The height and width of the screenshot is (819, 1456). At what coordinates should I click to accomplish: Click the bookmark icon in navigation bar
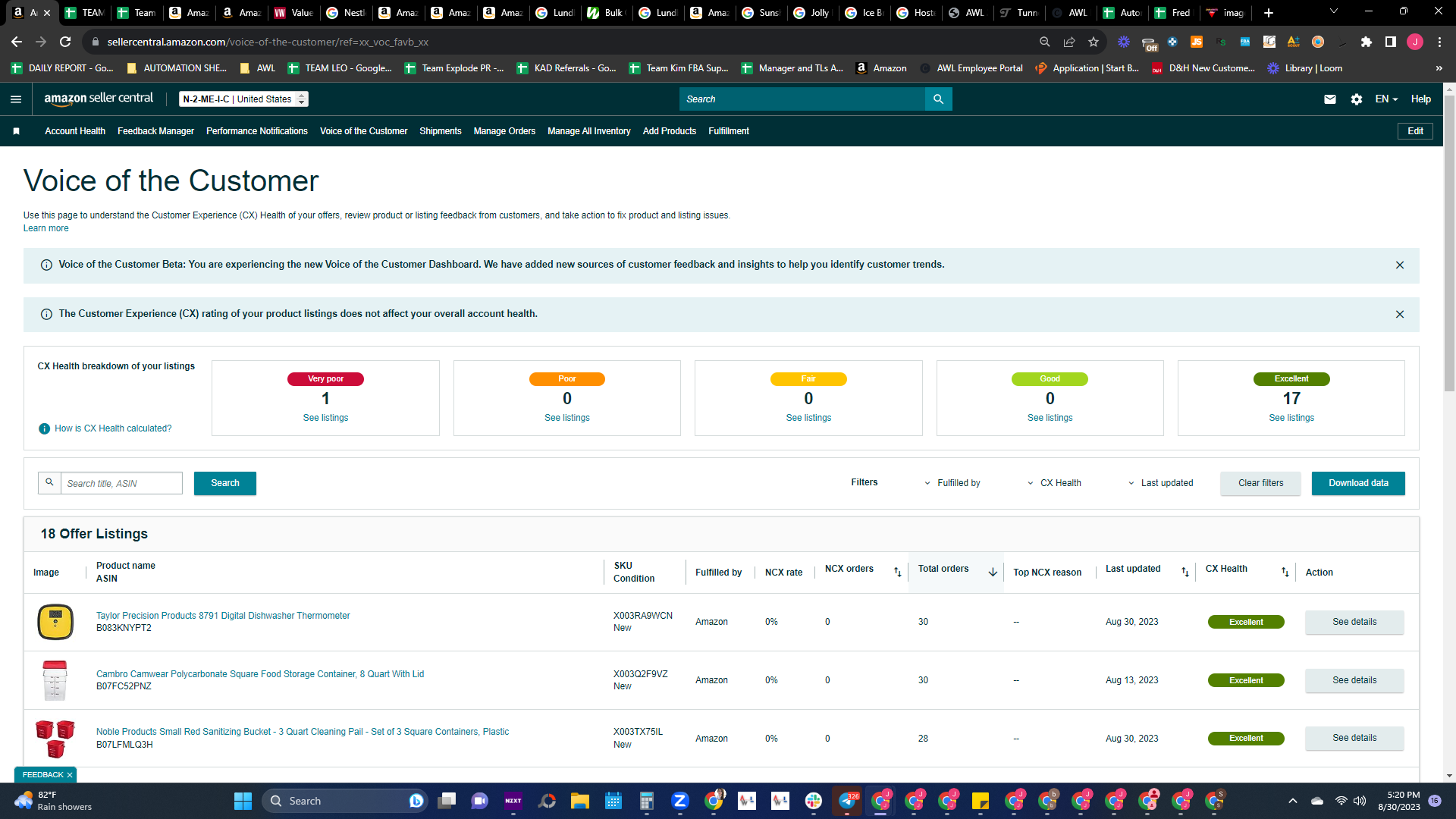(x=16, y=131)
